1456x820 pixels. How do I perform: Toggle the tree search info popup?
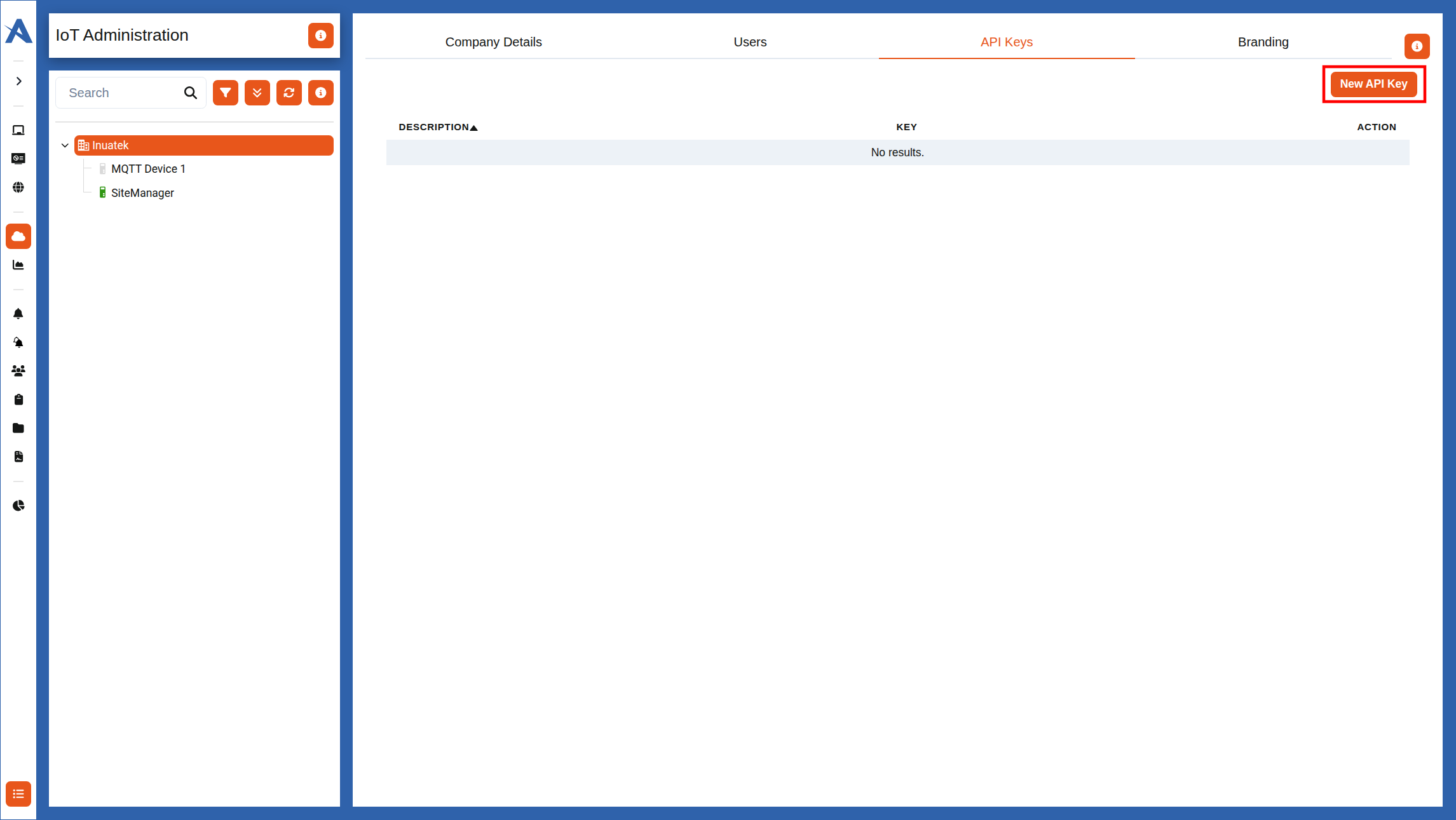pos(320,92)
